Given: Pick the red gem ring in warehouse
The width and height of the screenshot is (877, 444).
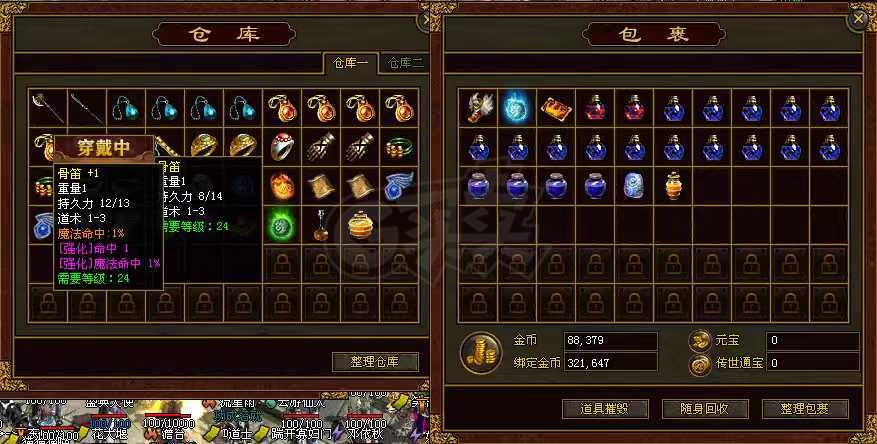Looking at the screenshot, I should [282, 147].
